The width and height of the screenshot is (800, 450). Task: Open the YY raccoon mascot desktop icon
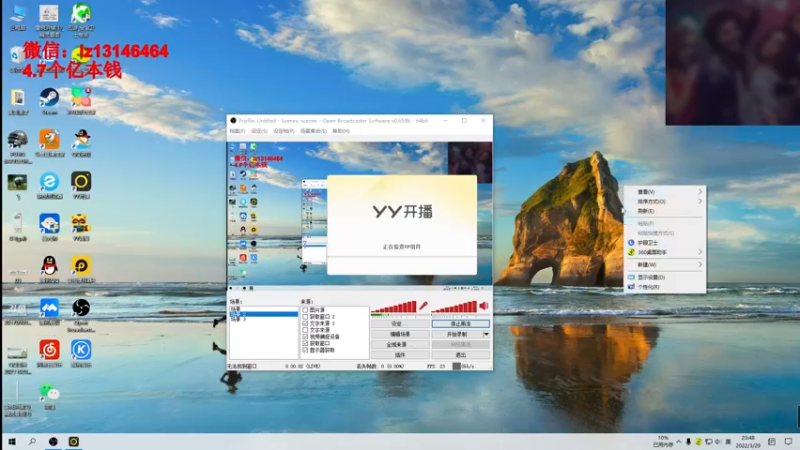pos(81,224)
